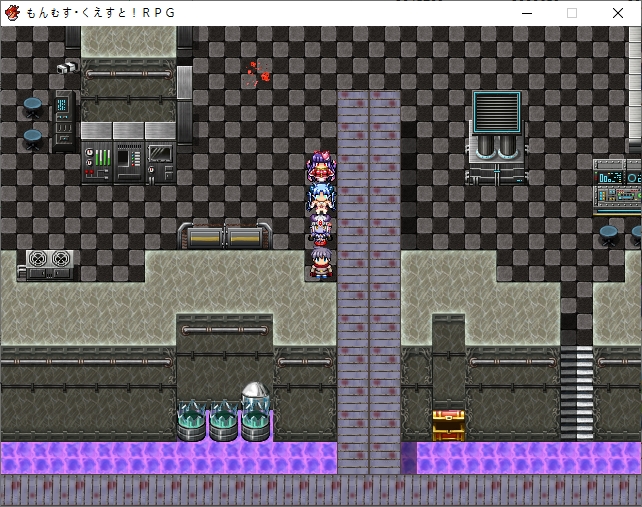The width and height of the screenshot is (642, 507).
Task: Click the large ventilation monitor machine
Action: (497, 138)
